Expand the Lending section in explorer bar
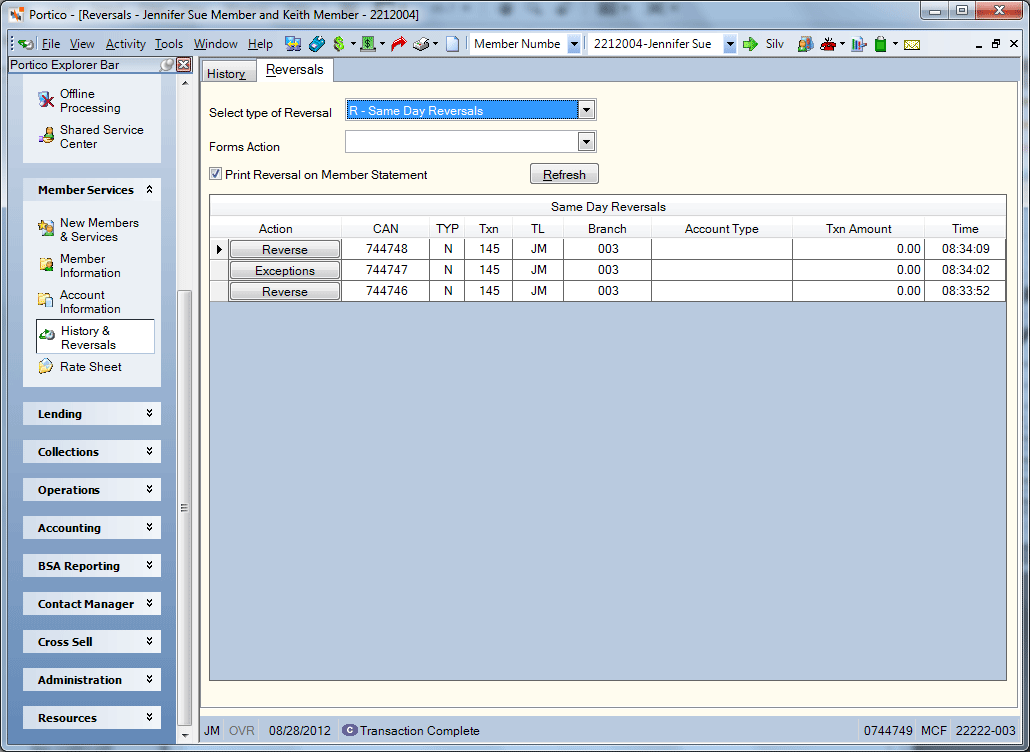 pos(92,414)
